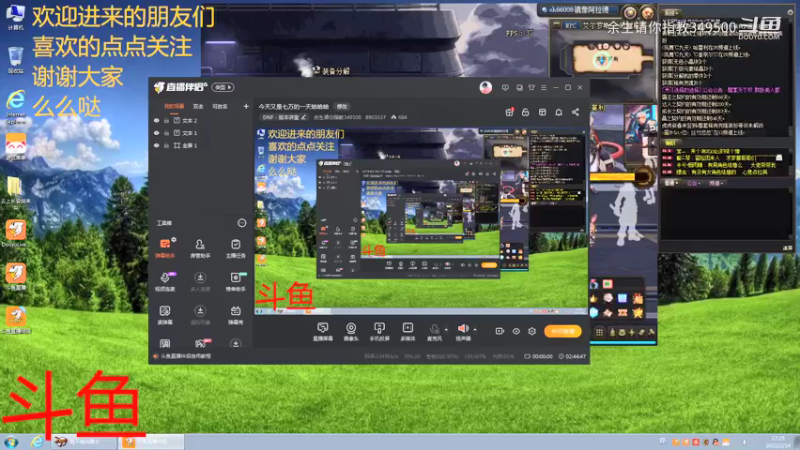This screenshot has width=800, height=450.
Task: Add a 多媒体 media source
Action: coord(408,331)
